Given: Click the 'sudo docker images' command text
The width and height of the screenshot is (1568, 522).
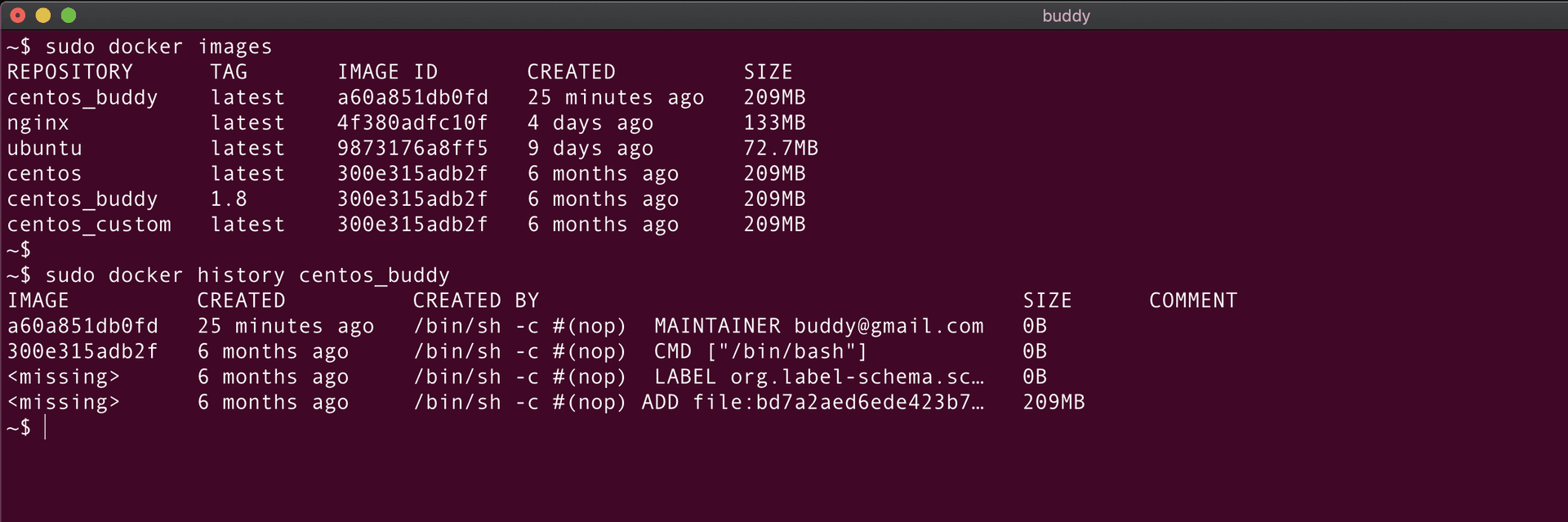Looking at the screenshot, I should pyautogui.click(x=158, y=47).
